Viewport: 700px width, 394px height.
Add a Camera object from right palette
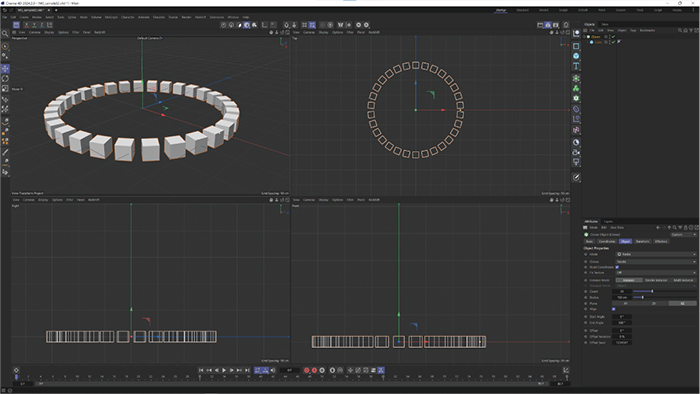(576, 153)
